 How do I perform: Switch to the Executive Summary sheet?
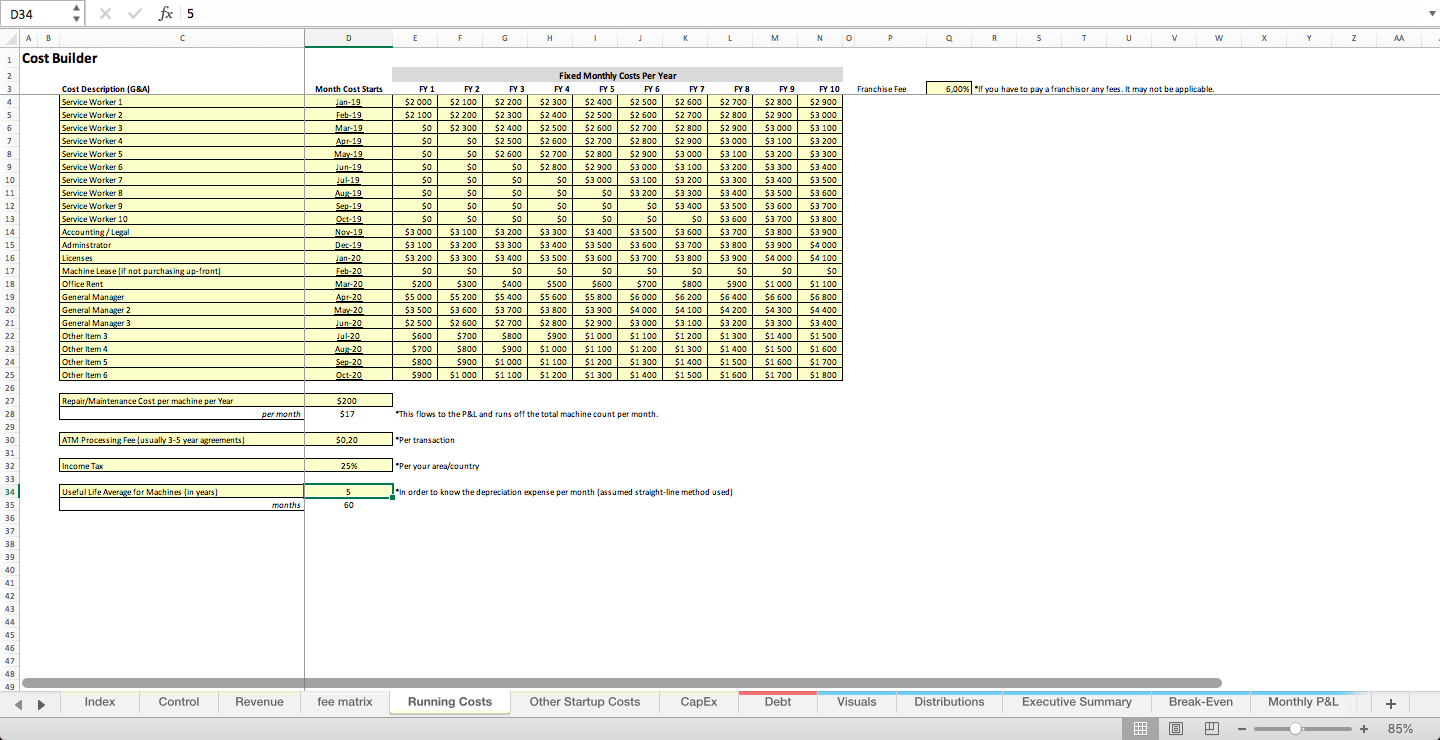pyautogui.click(x=1076, y=701)
